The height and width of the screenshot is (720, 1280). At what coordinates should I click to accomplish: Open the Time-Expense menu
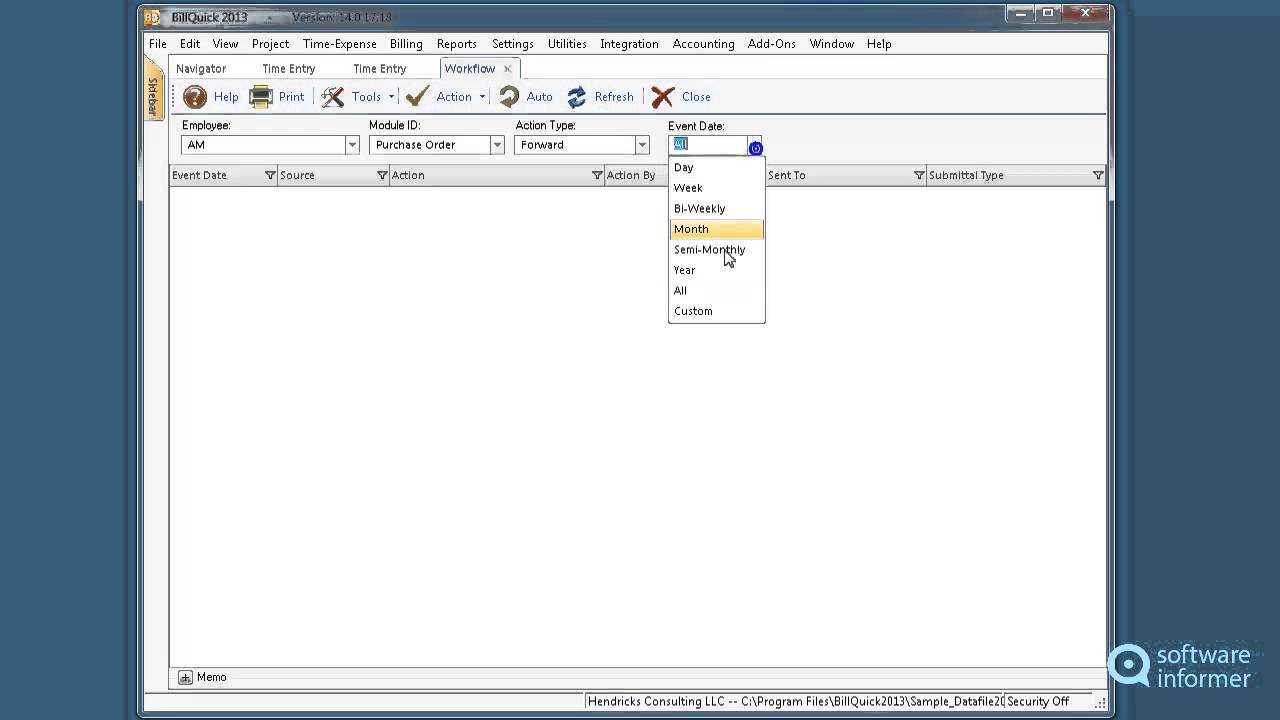click(340, 44)
